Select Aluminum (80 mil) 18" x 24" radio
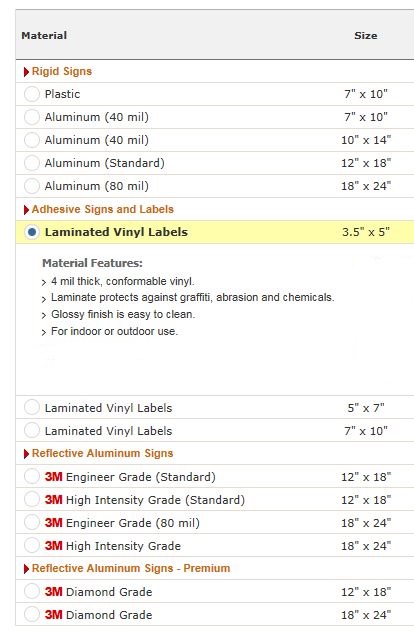 click(32, 186)
